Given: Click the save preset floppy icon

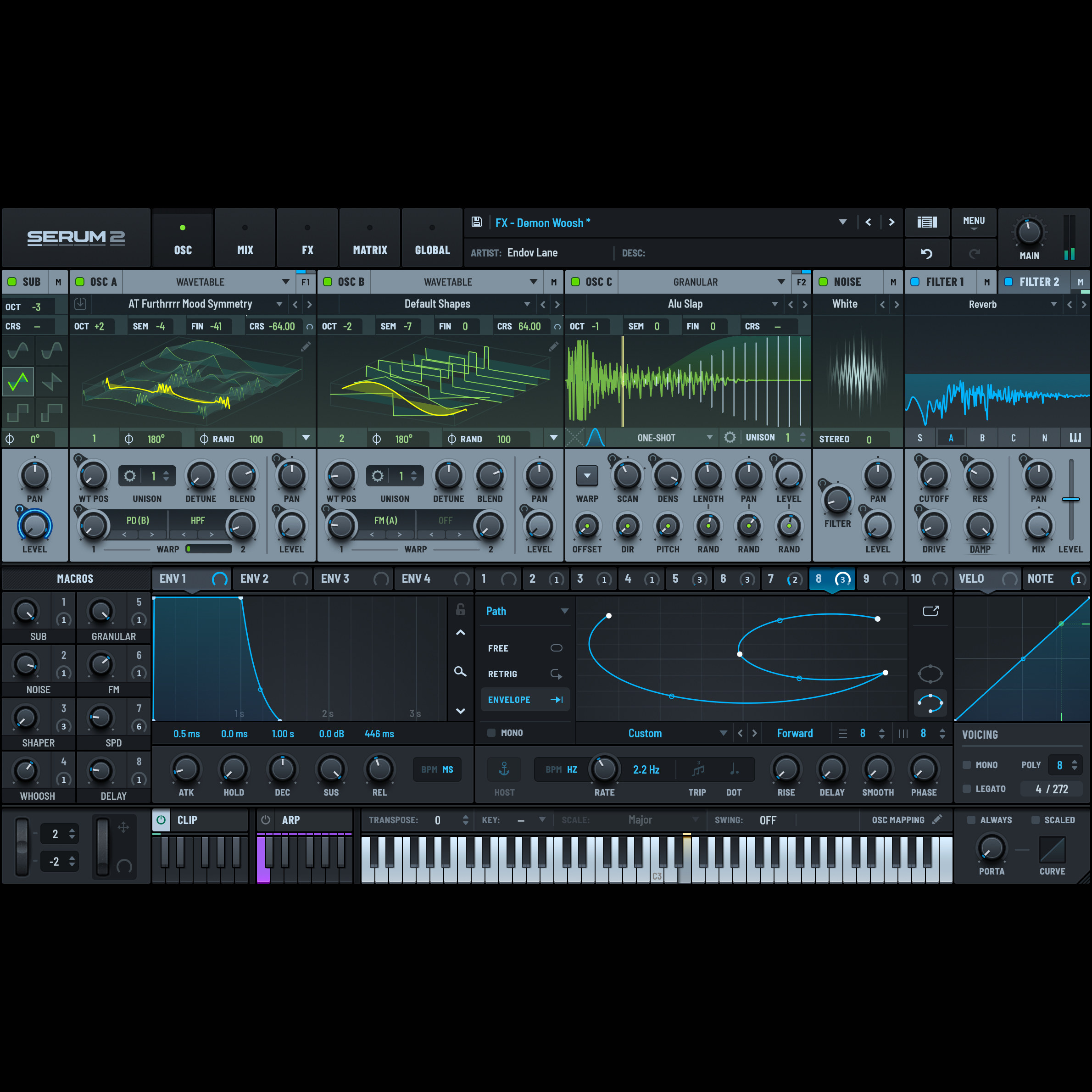Looking at the screenshot, I should [476, 222].
